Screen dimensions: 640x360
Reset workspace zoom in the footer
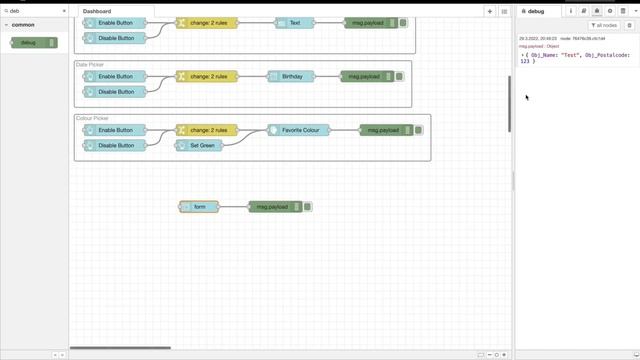[497, 355]
